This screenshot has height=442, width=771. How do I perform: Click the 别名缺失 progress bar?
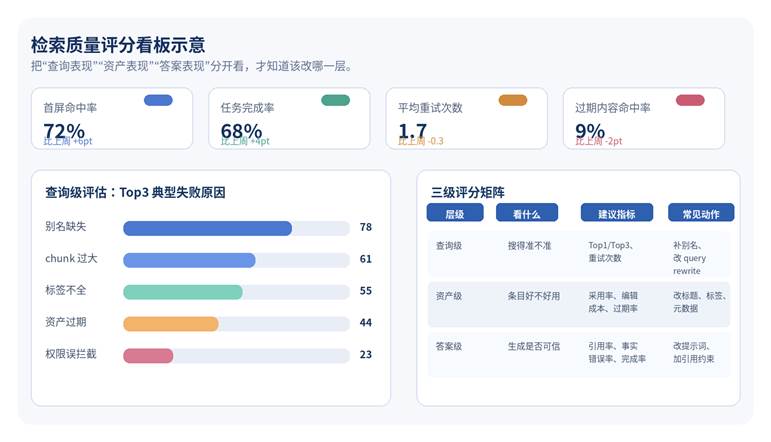coord(207,228)
